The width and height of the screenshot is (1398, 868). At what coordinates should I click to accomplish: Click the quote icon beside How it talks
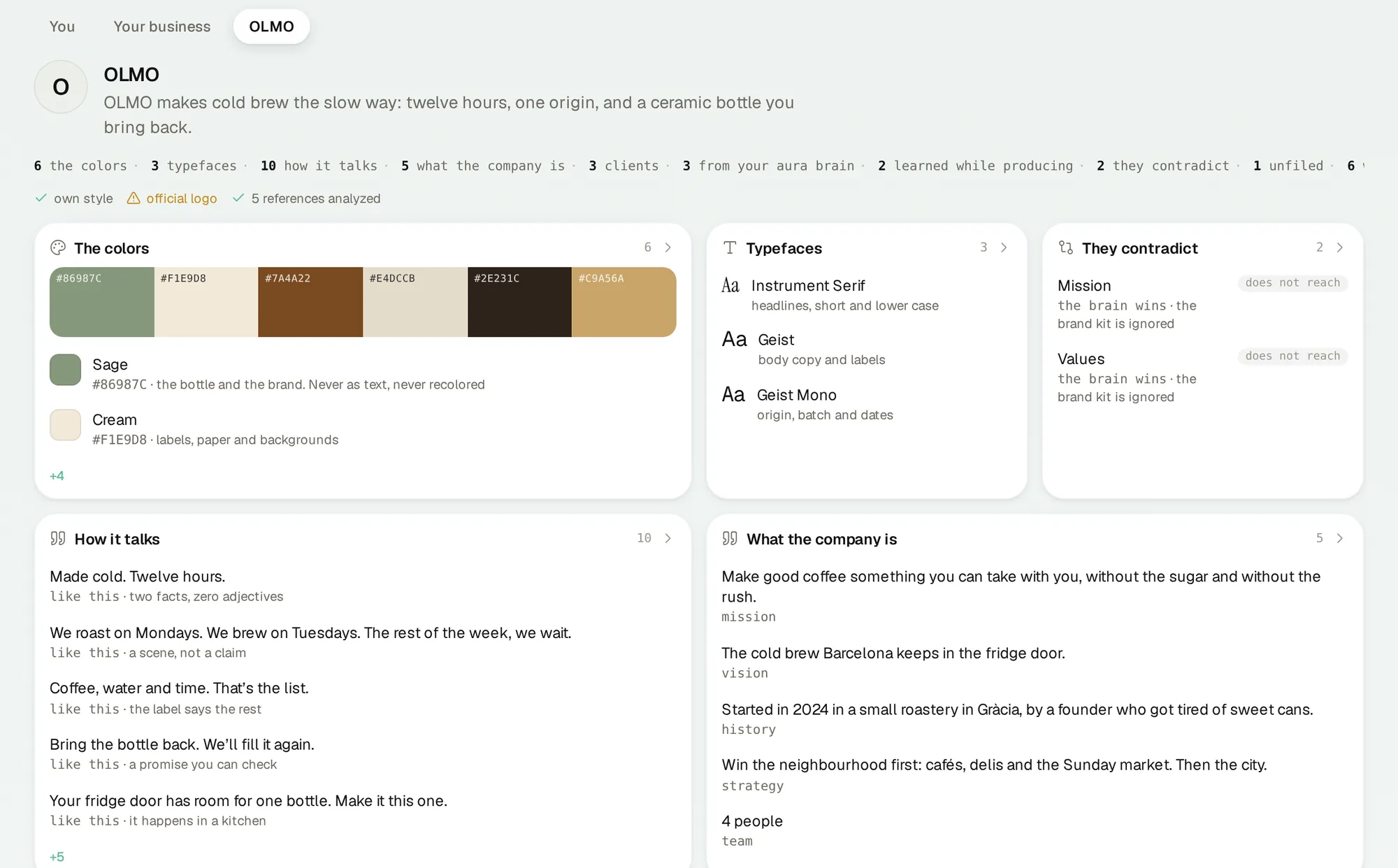tap(58, 538)
